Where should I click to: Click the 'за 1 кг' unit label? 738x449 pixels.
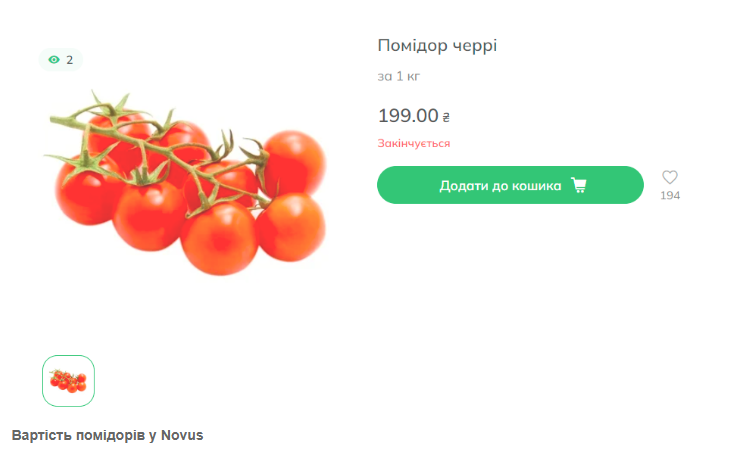point(398,76)
